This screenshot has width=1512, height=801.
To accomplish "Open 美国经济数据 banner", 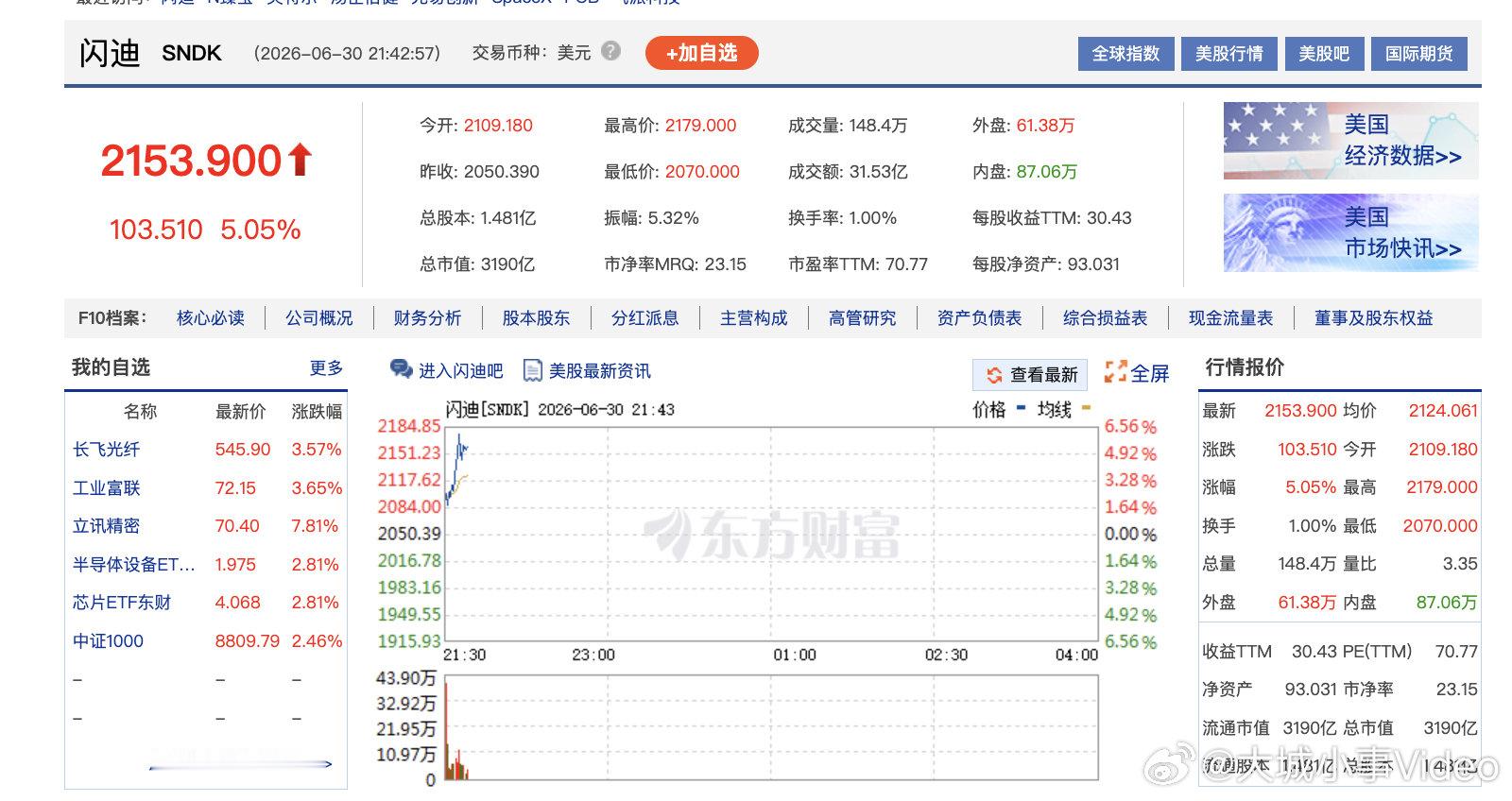I will coord(1350,141).
